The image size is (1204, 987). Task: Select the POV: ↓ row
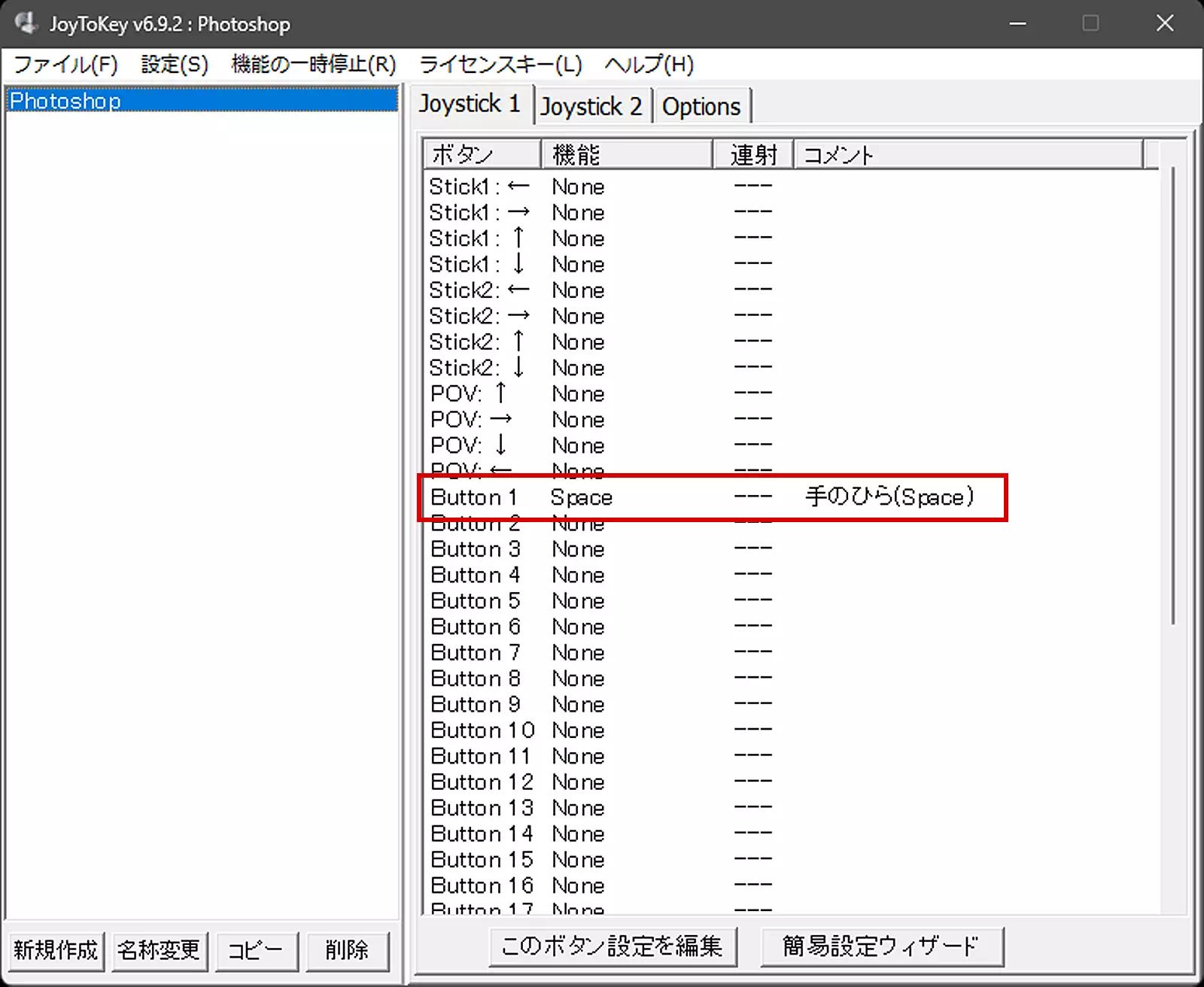(x=790, y=445)
